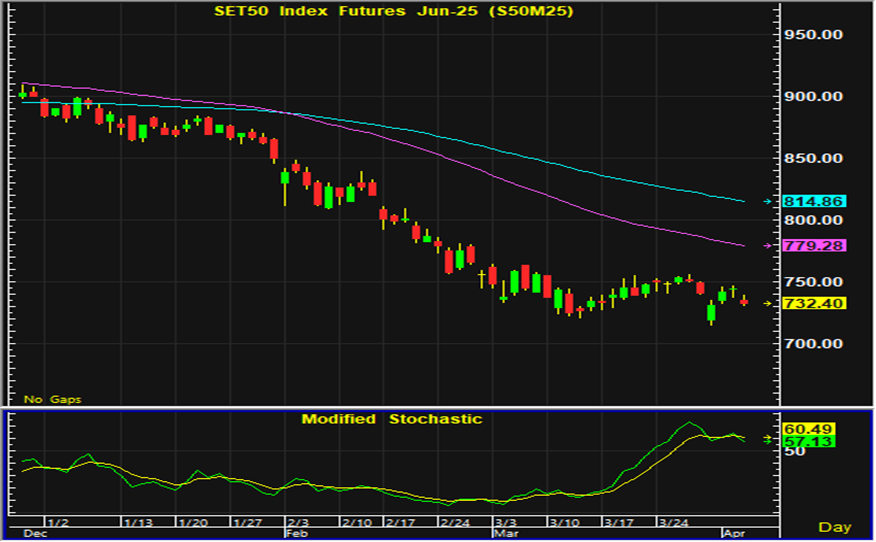Click the Day timeframe label
The height and width of the screenshot is (542, 876).
click(835, 527)
